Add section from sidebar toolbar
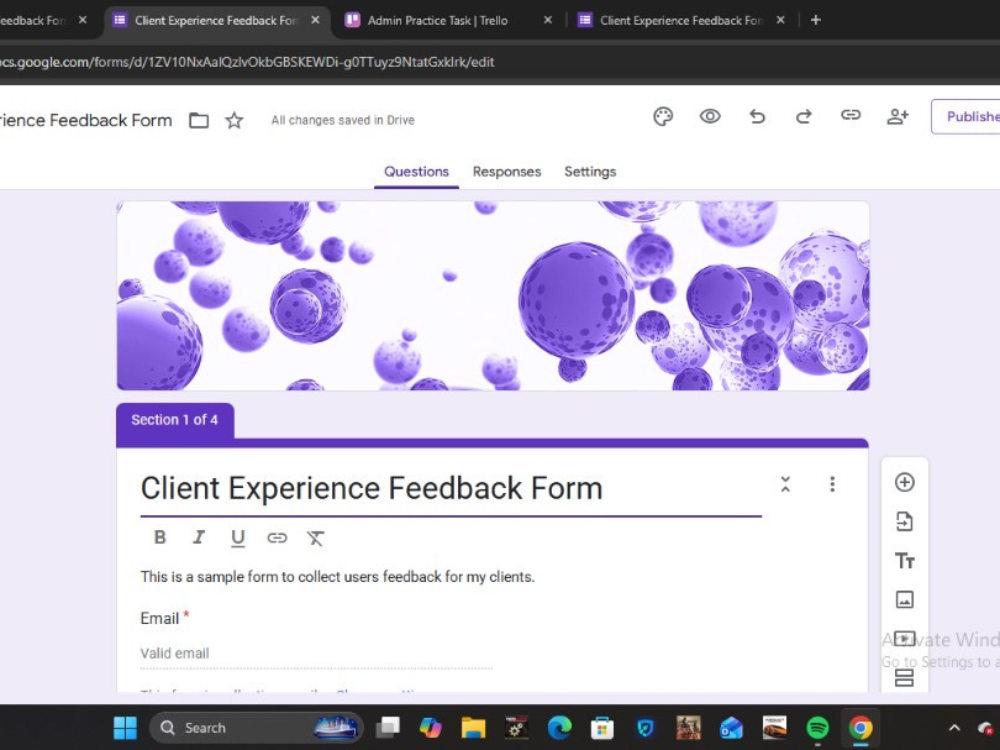Screen dimensions: 1000x750 coord(904,677)
